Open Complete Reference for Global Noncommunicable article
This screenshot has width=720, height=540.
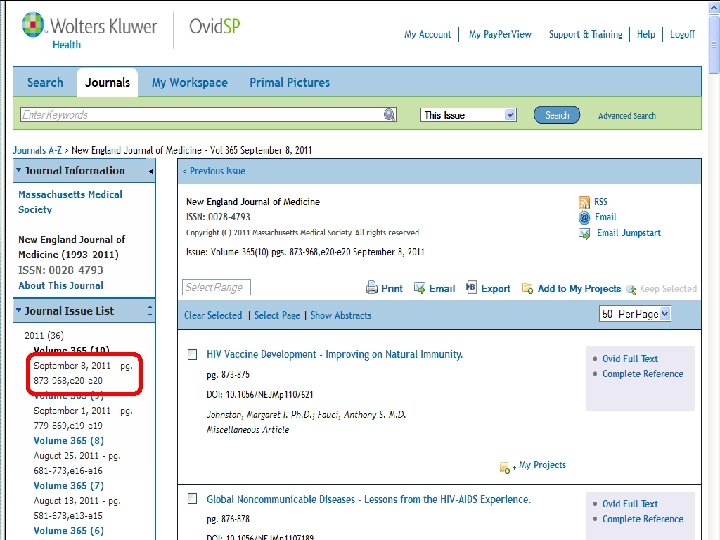tap(642, 519)
